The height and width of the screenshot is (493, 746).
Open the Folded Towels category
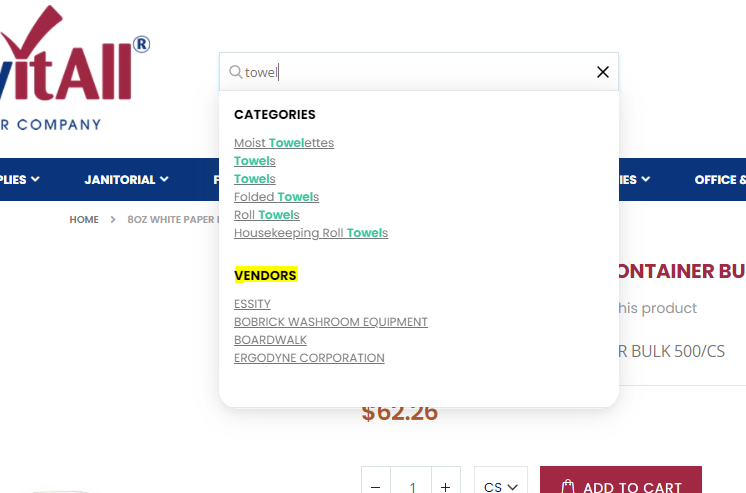coord(276,197)
